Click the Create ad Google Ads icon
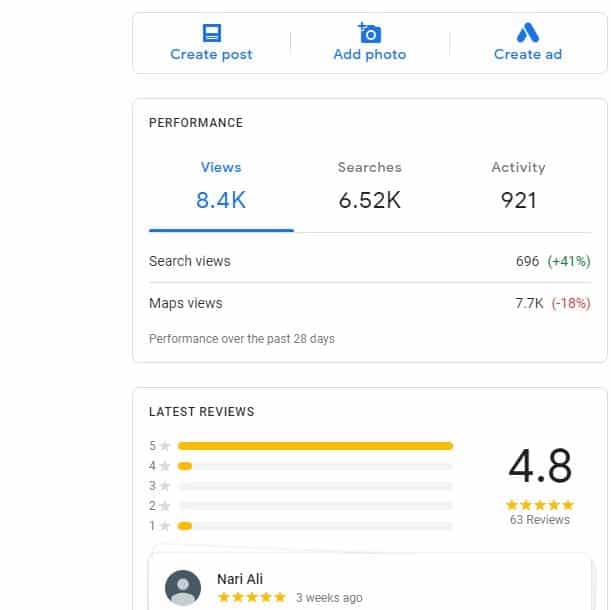This screenshot has height=610, width=611. point(528,33)
